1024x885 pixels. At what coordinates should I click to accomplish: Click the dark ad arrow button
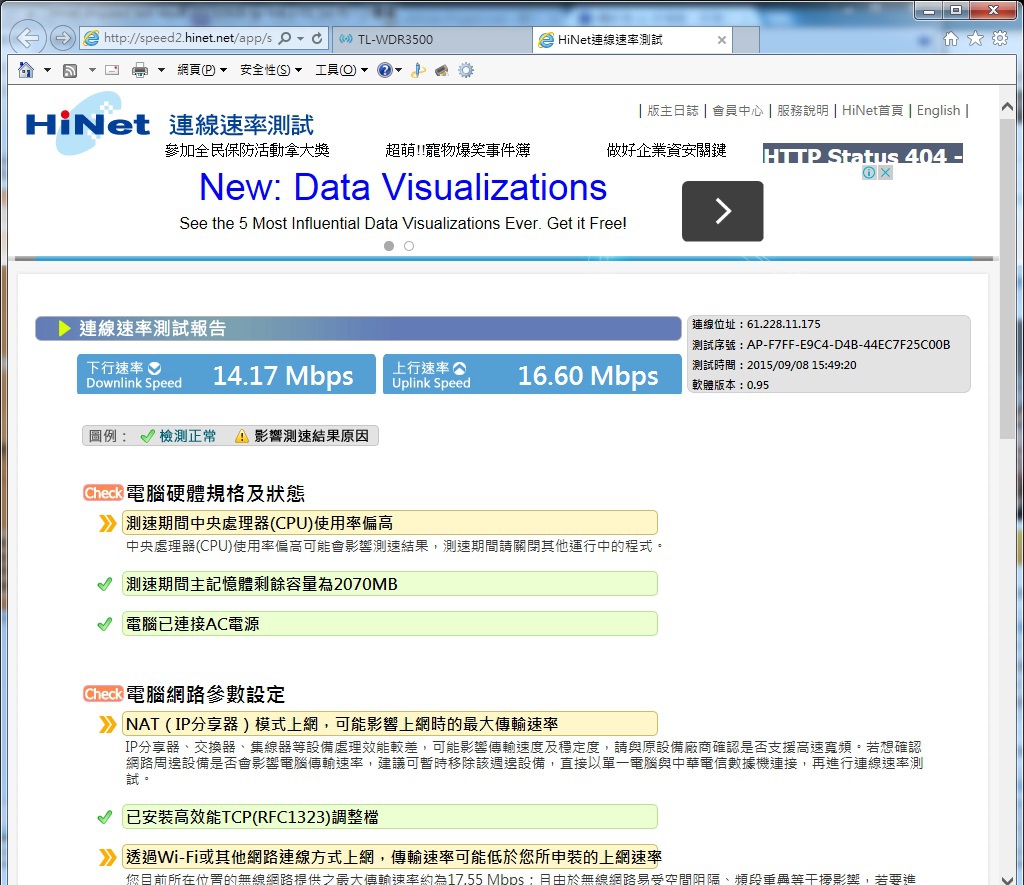722,211
